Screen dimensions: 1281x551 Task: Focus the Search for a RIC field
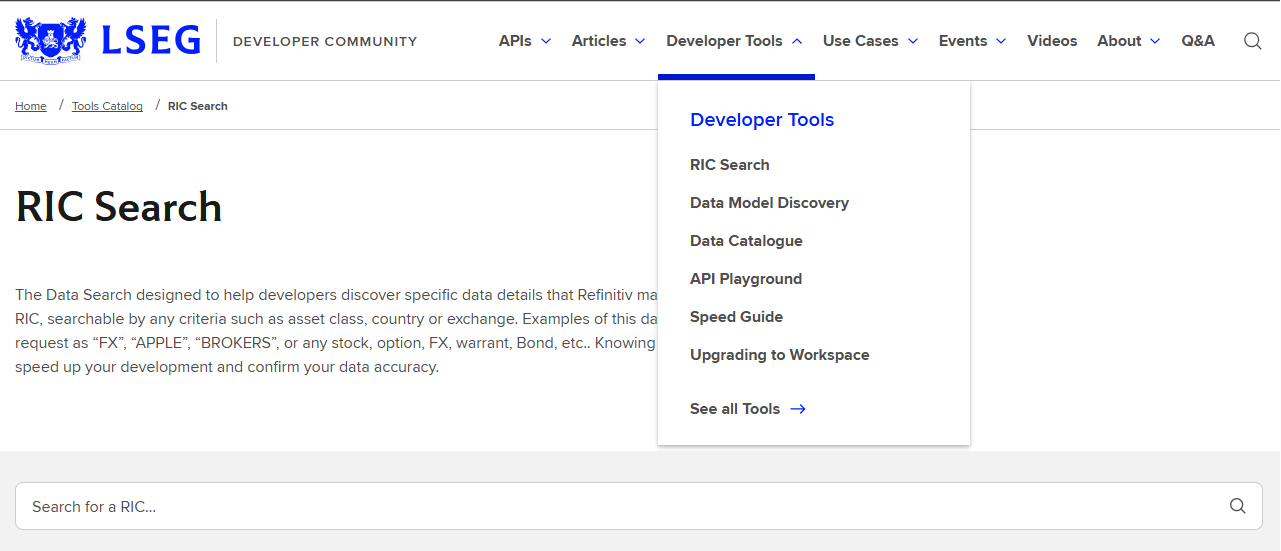639,506
